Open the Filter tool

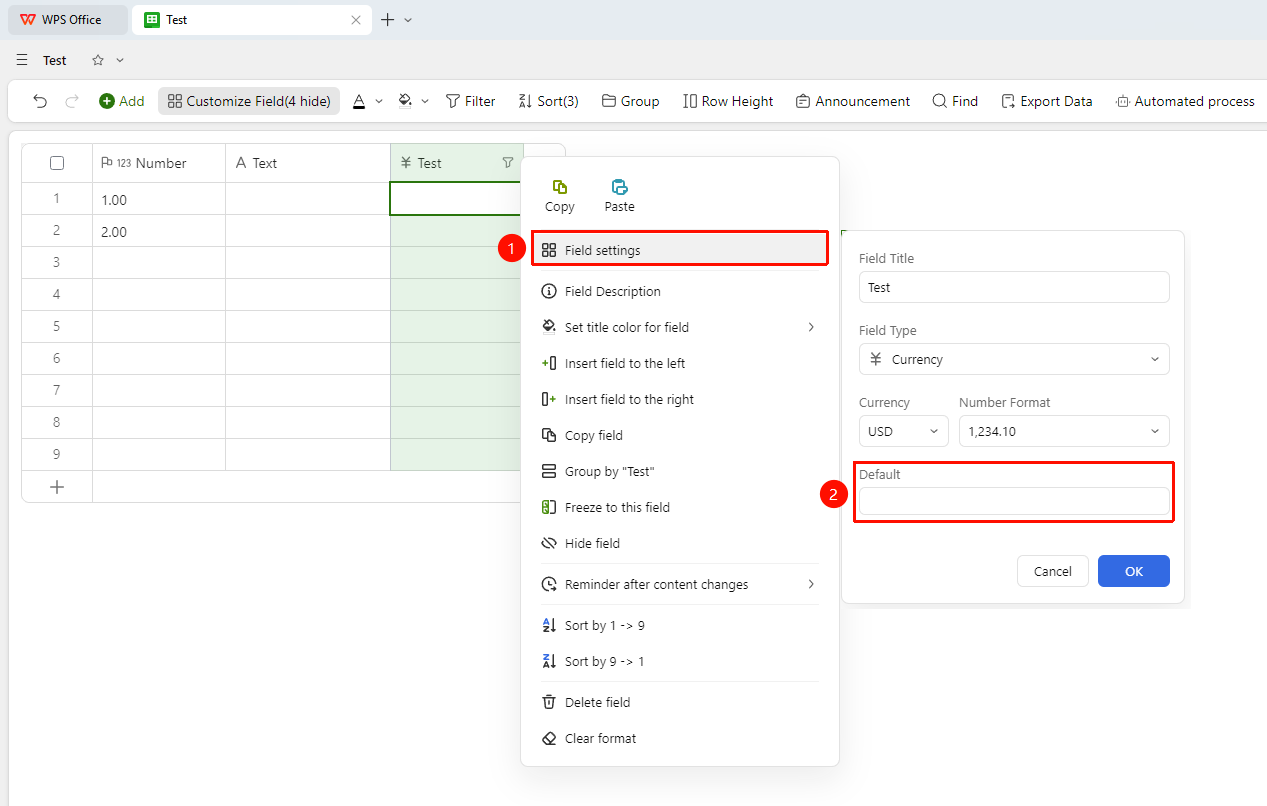[x=470, y=101]
